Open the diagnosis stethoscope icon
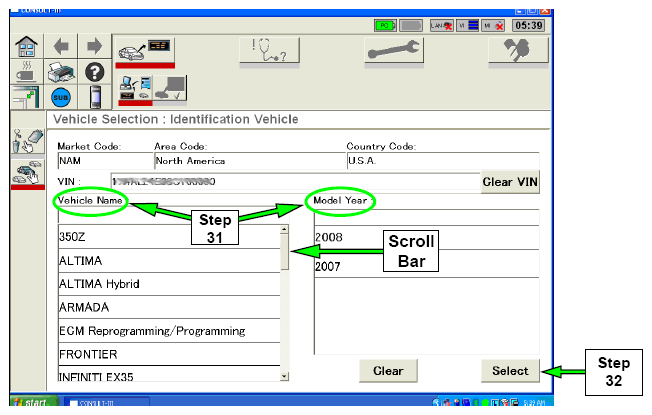The image size is (652, 415). 270,50
